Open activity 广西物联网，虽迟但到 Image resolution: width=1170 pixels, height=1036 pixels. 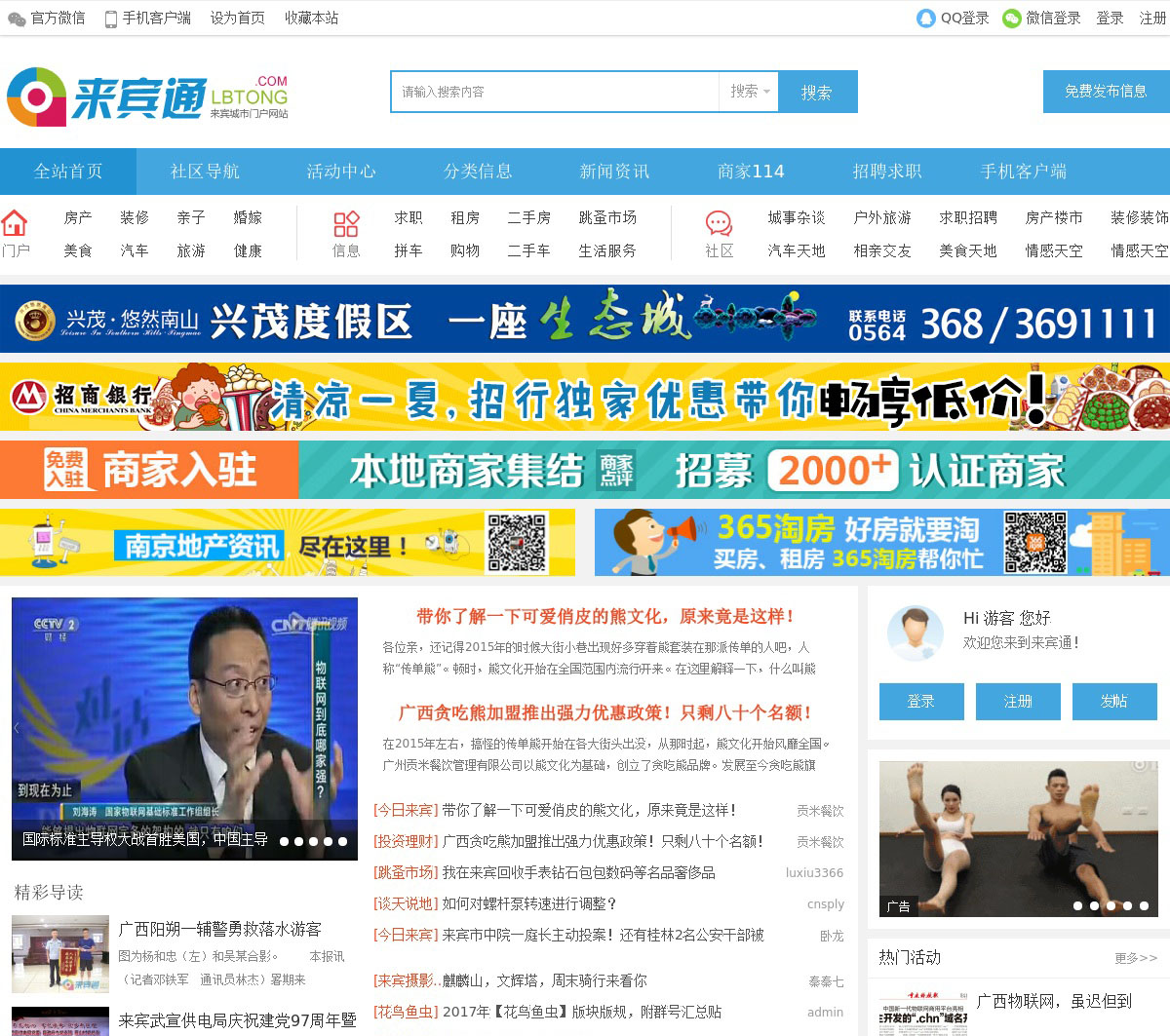[x=1054, y=1001]
